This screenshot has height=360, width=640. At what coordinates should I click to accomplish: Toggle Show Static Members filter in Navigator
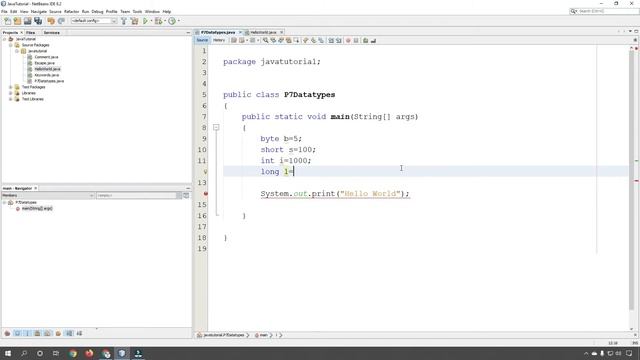tap(27, 333)
